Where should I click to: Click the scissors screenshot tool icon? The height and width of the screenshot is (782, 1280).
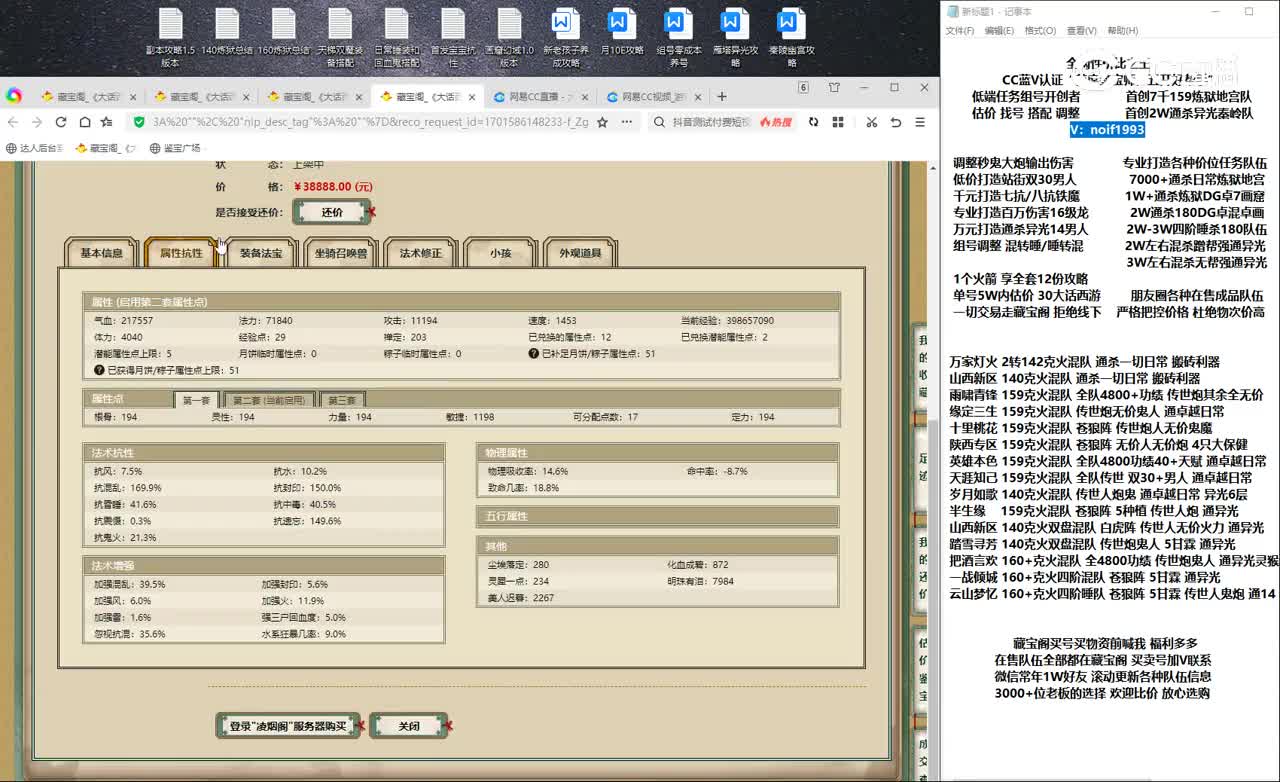pyautogui.click(x=871, y=122)
